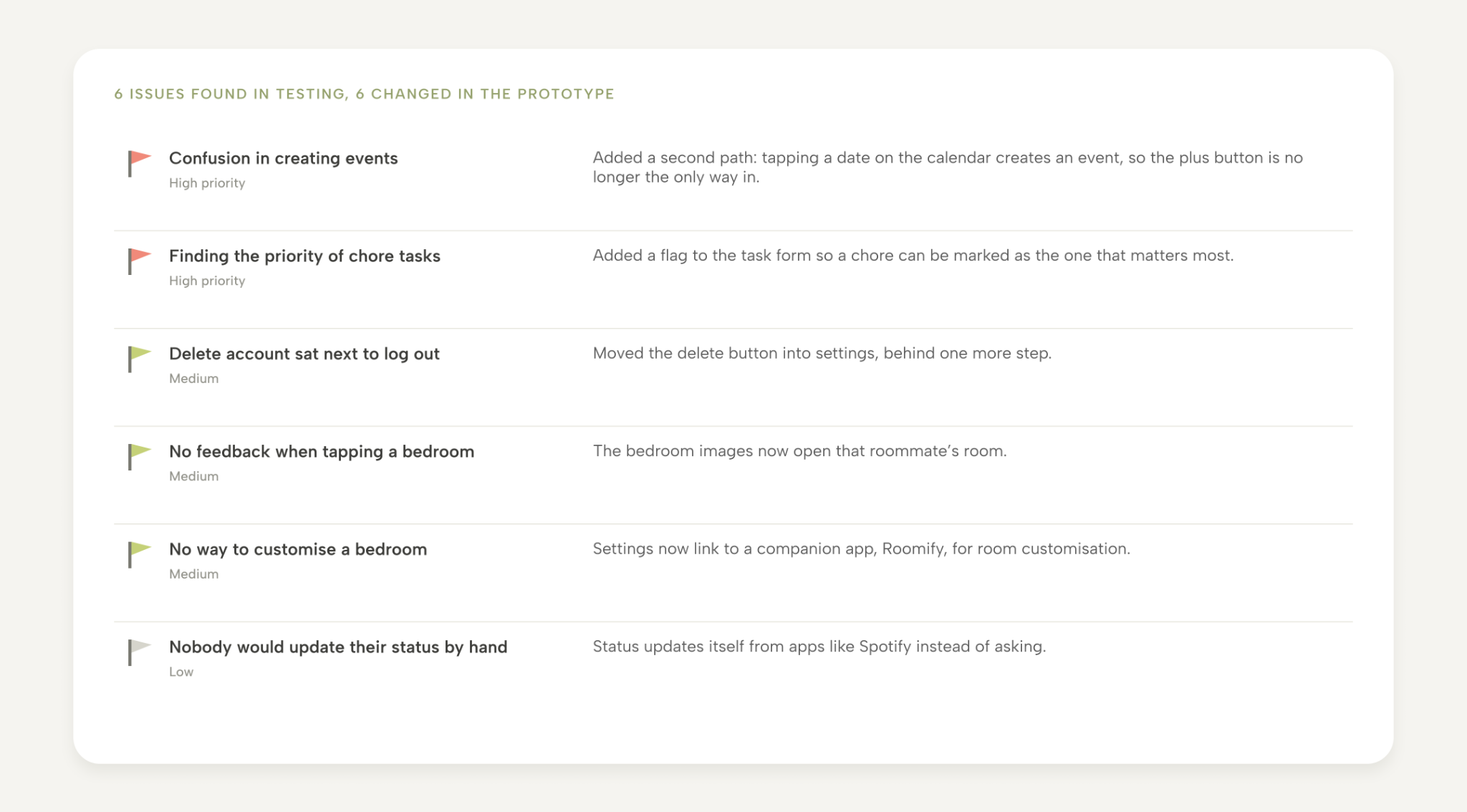Select the description about tapping a calendar date

(948, 168)
